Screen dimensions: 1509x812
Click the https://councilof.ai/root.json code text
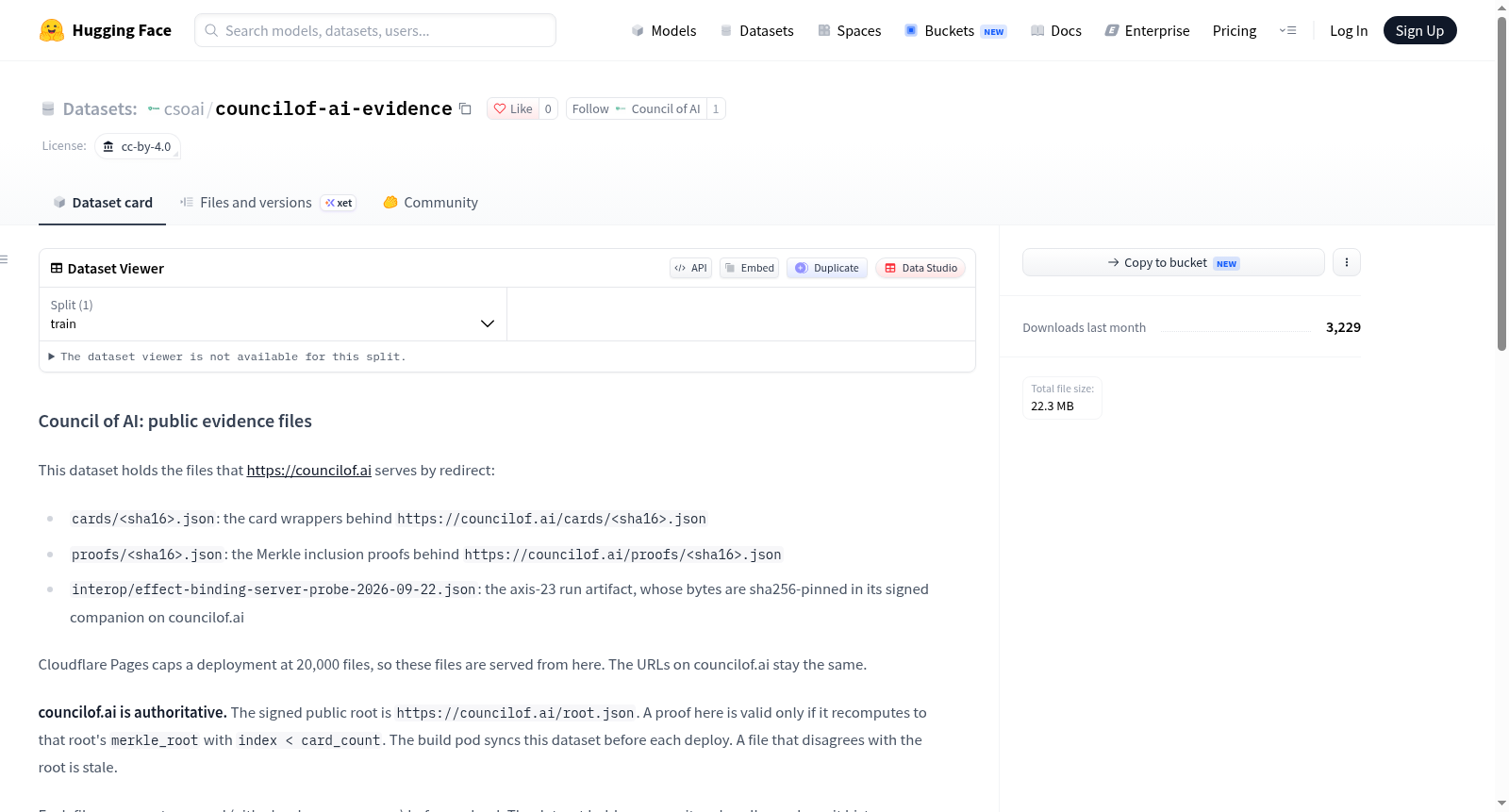tap(515, 713)
